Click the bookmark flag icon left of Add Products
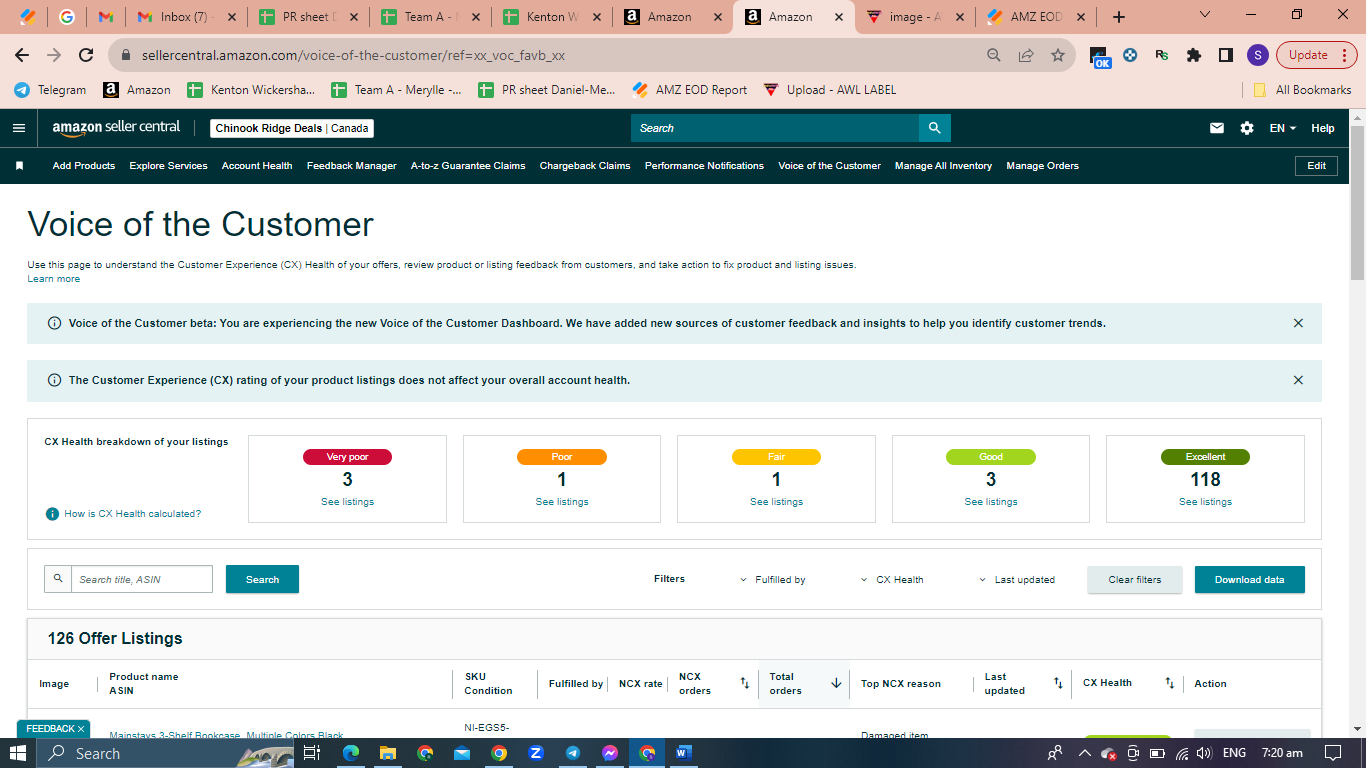 point(19,166)
